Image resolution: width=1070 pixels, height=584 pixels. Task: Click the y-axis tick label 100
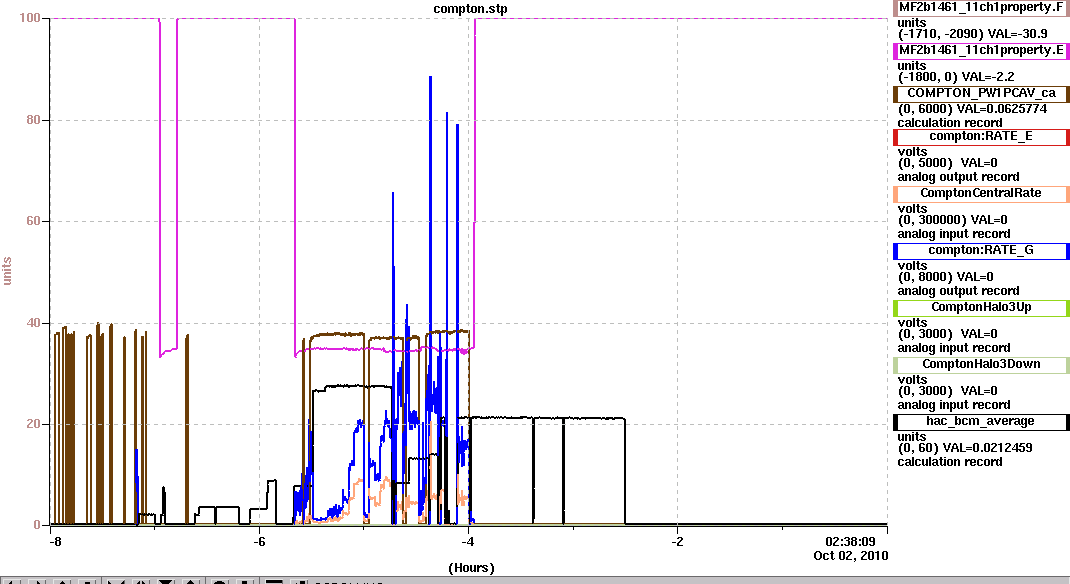(30, 18)
